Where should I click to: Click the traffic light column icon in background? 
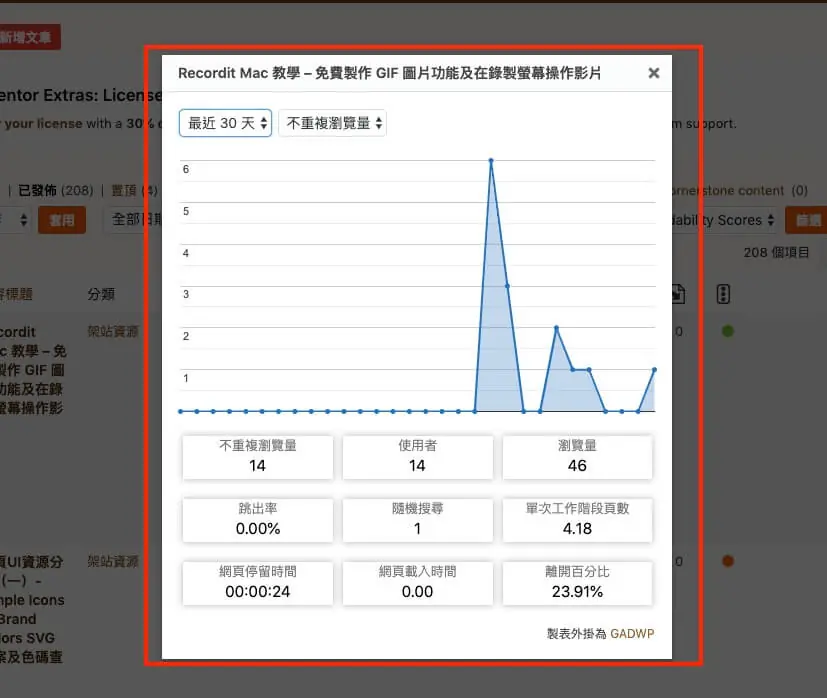pos(723,294)
